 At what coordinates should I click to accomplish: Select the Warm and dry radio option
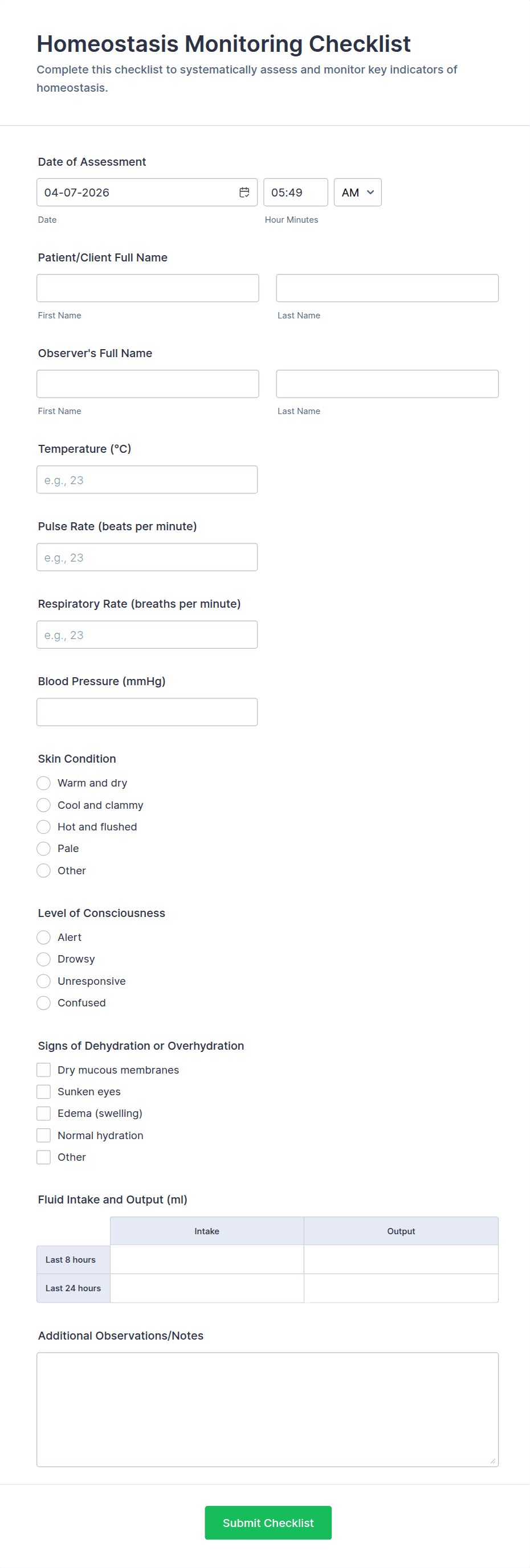tap(44, 783)
